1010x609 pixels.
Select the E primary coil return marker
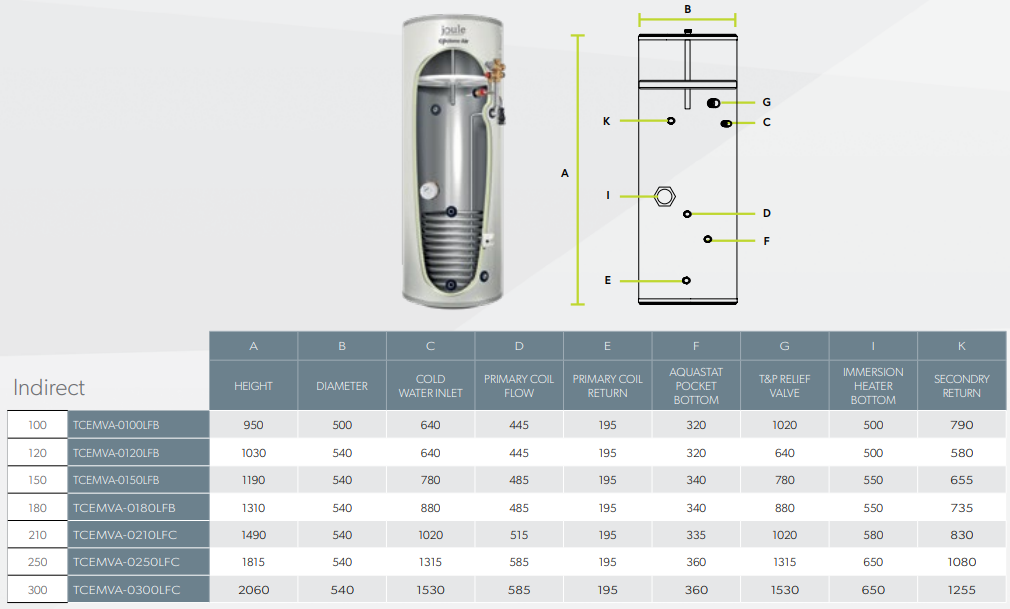point(686,280)
